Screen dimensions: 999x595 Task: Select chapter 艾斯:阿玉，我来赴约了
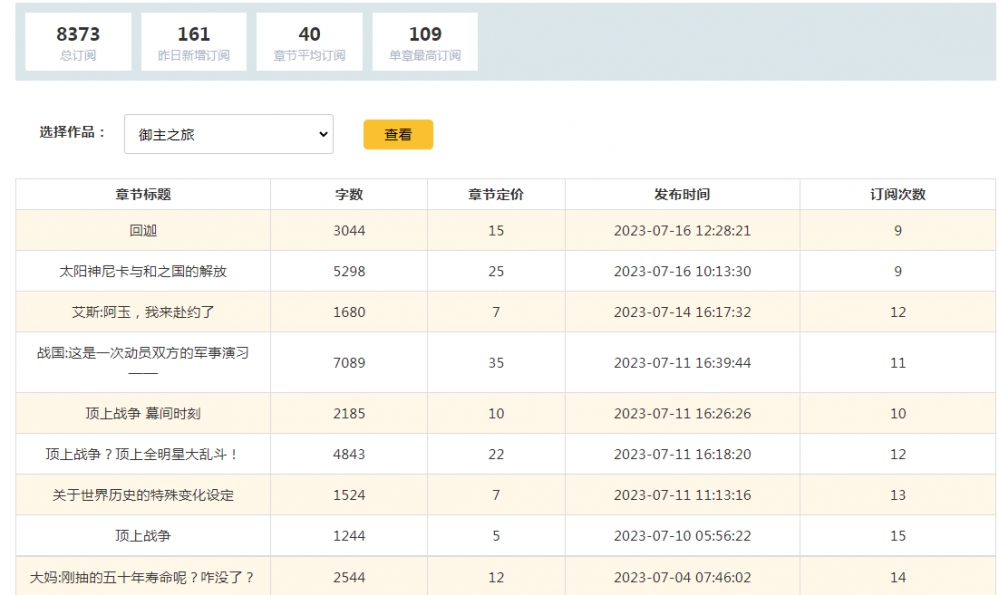(x=143, y=312)
